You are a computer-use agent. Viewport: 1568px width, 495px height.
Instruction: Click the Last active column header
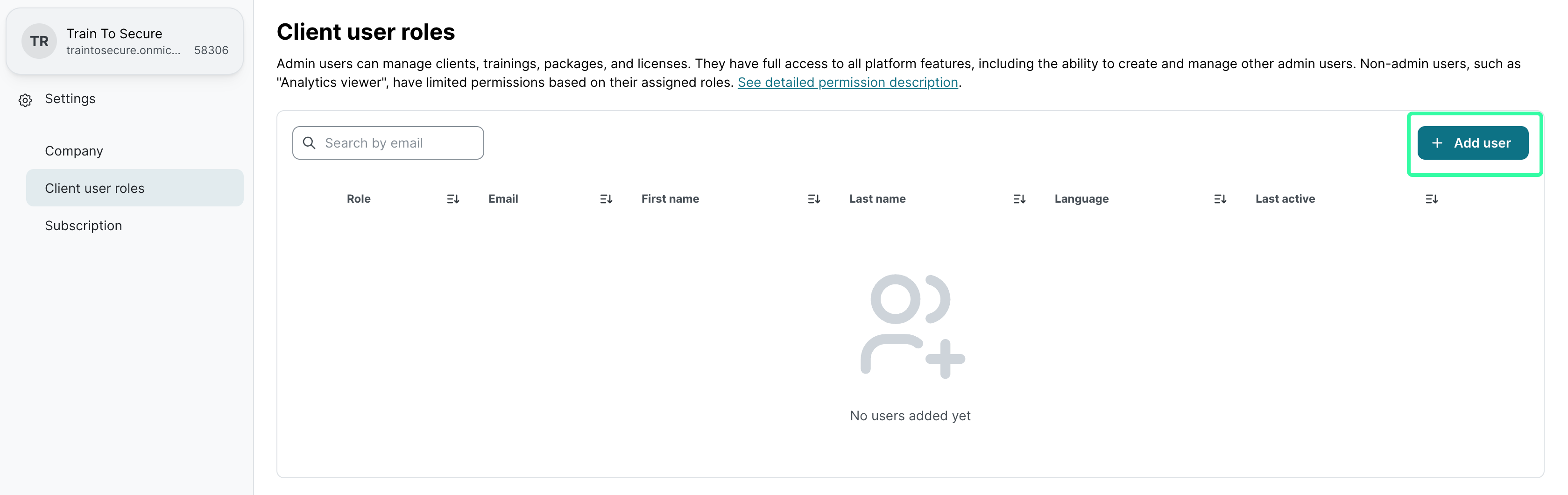[1285, 199]
